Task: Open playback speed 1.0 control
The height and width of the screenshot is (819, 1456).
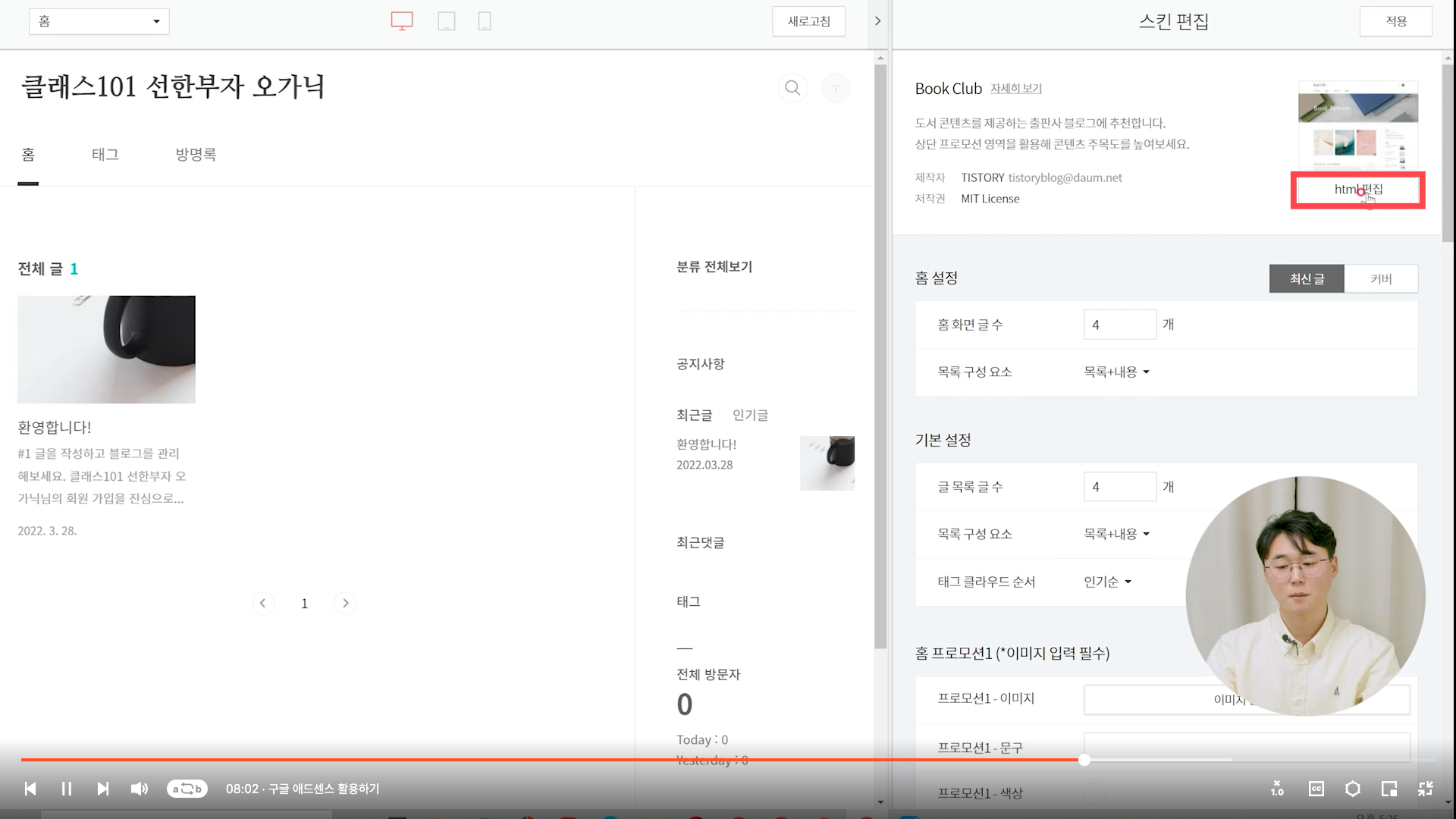Action: click(x=1277, y=789)
